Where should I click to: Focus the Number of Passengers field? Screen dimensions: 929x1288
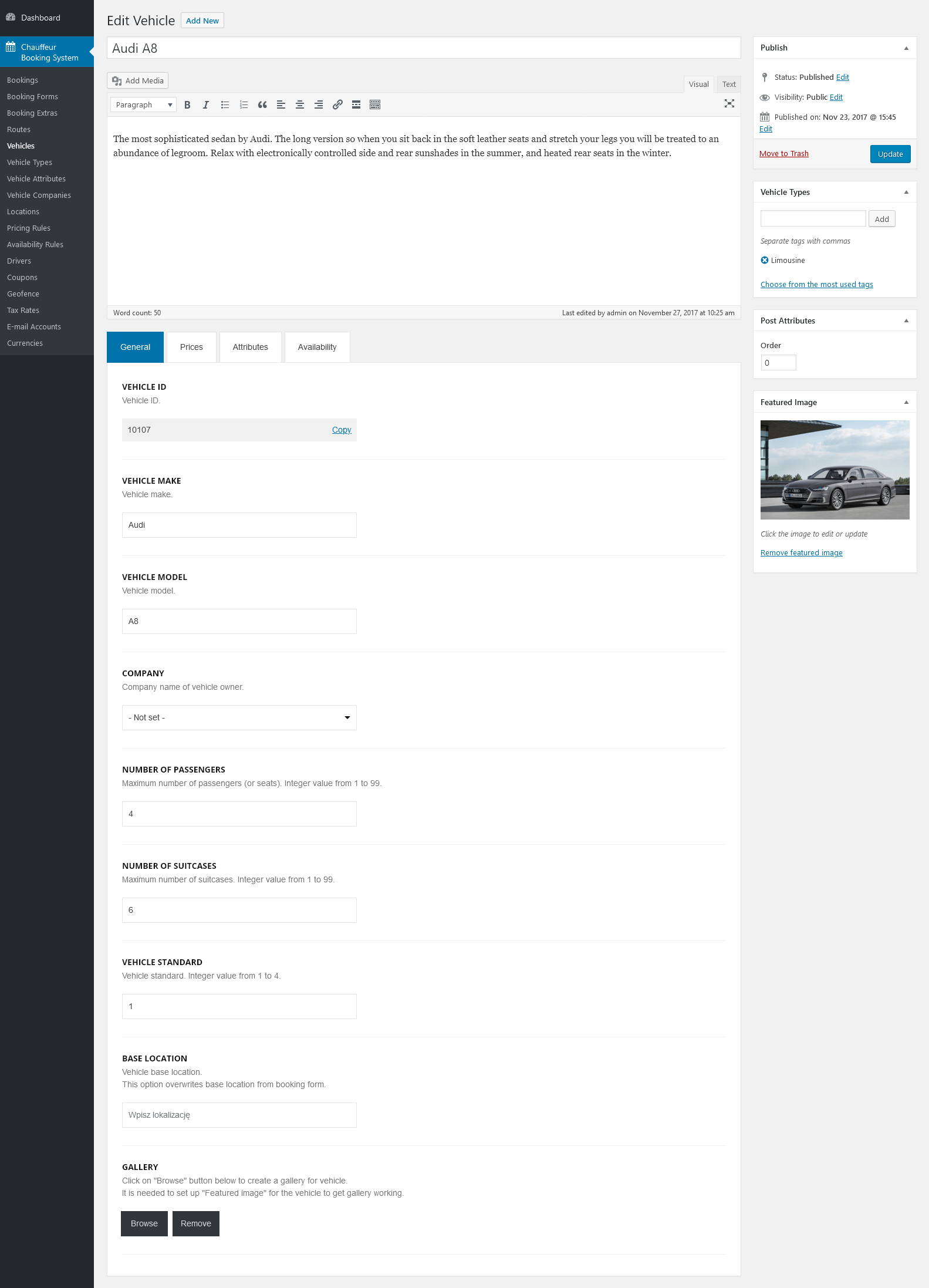click(239, 814)
